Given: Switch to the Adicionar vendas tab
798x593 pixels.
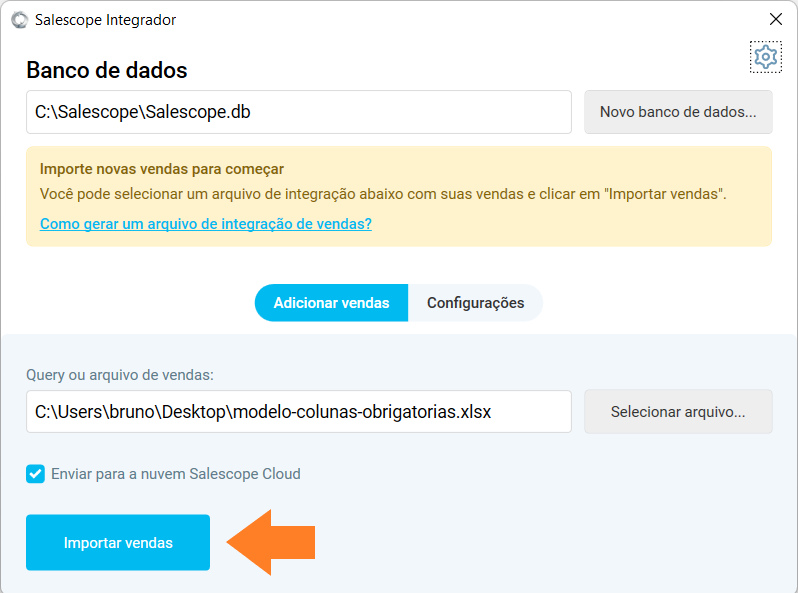Looking at the screenshot, I should click(x=331, y=303).
